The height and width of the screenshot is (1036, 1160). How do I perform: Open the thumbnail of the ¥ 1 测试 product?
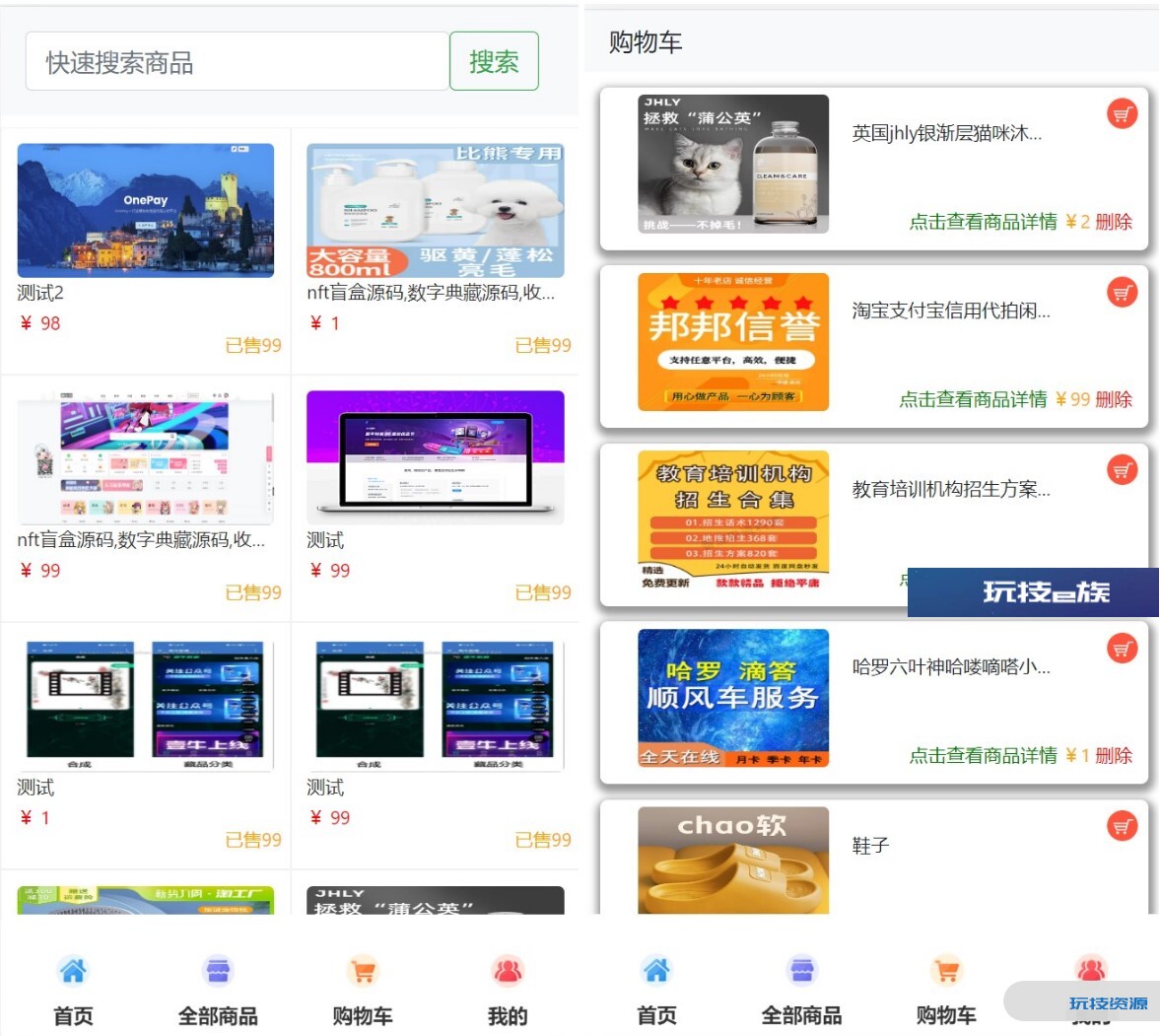click(146, 705)
